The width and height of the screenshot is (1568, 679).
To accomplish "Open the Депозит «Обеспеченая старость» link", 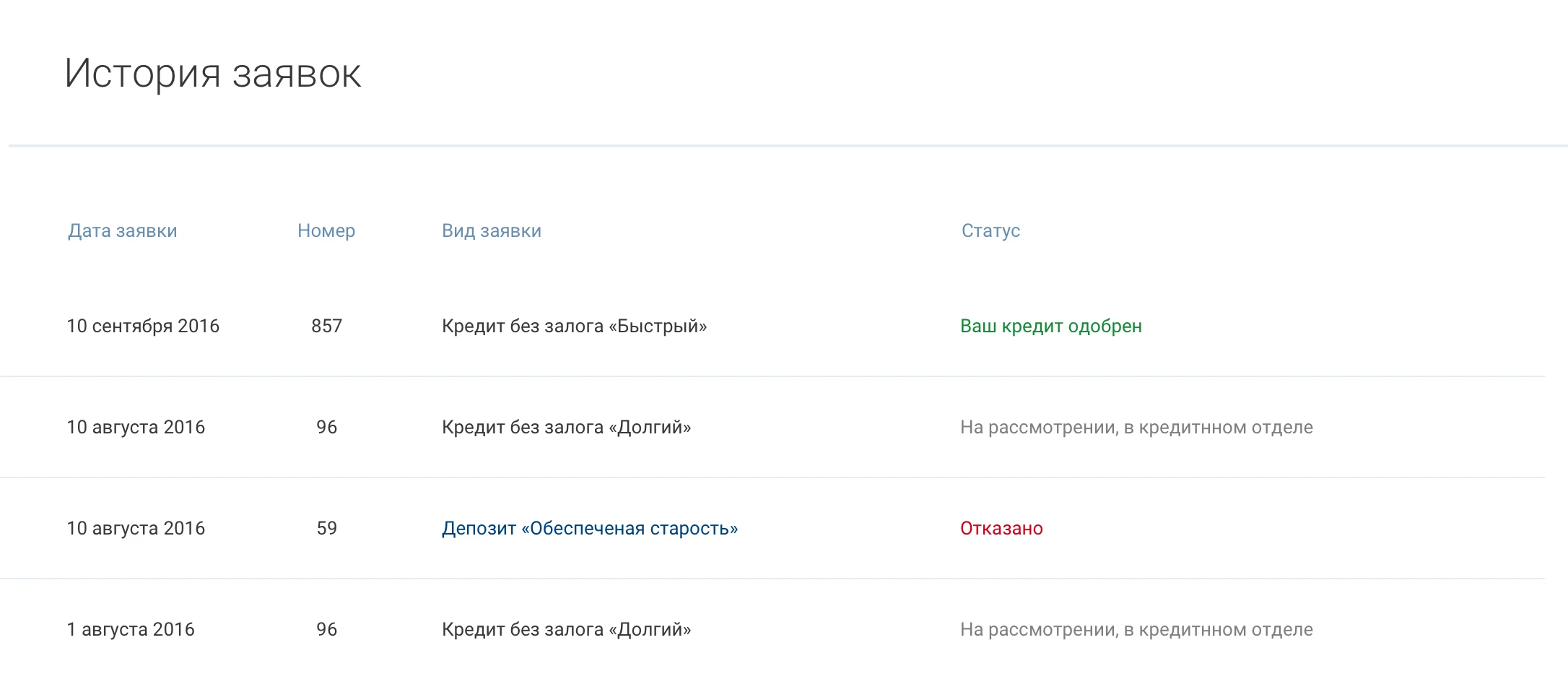I will tap(589, 529).
